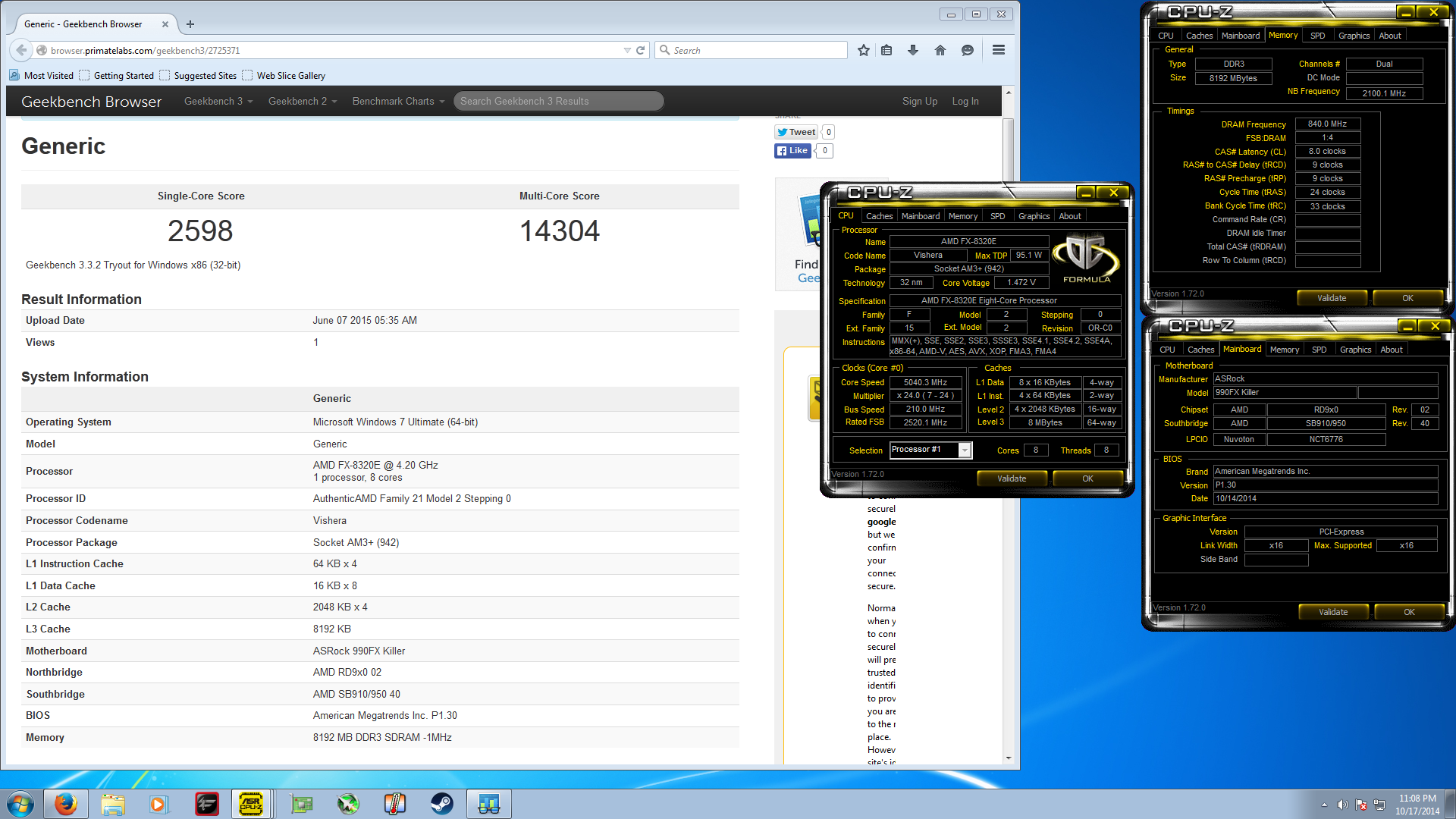Open Windows Explorer from the taskbar
Image resolution: width=1456 pixels, height=819 pixels.
click(113, 804)
